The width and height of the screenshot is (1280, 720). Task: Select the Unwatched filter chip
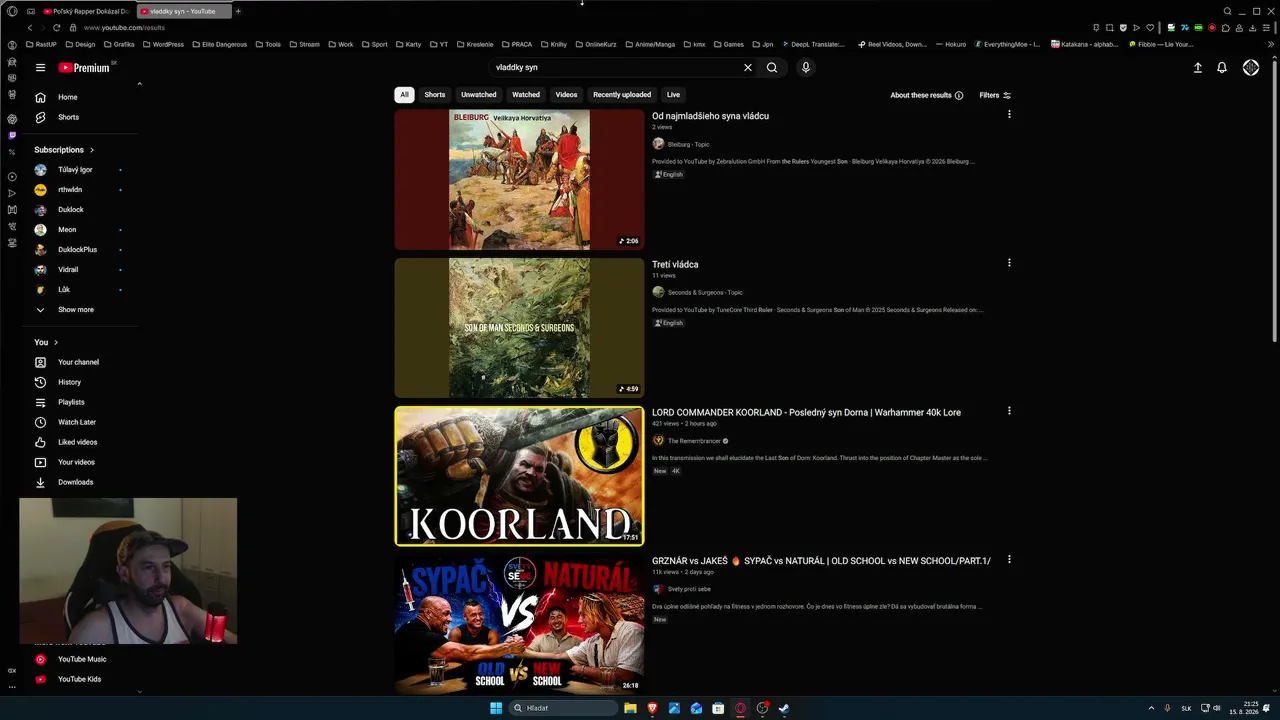point(478,95)
